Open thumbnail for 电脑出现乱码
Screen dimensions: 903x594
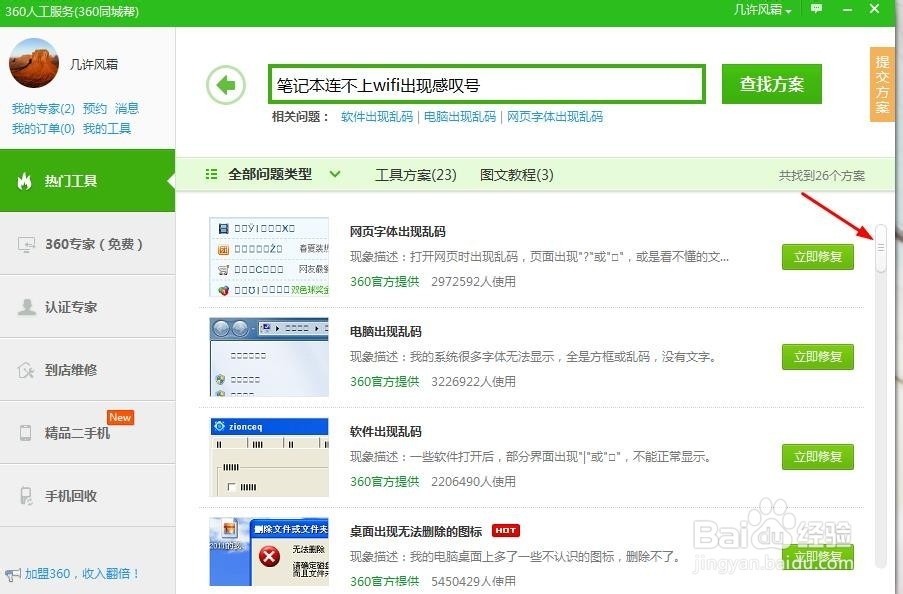click(269, 357)
